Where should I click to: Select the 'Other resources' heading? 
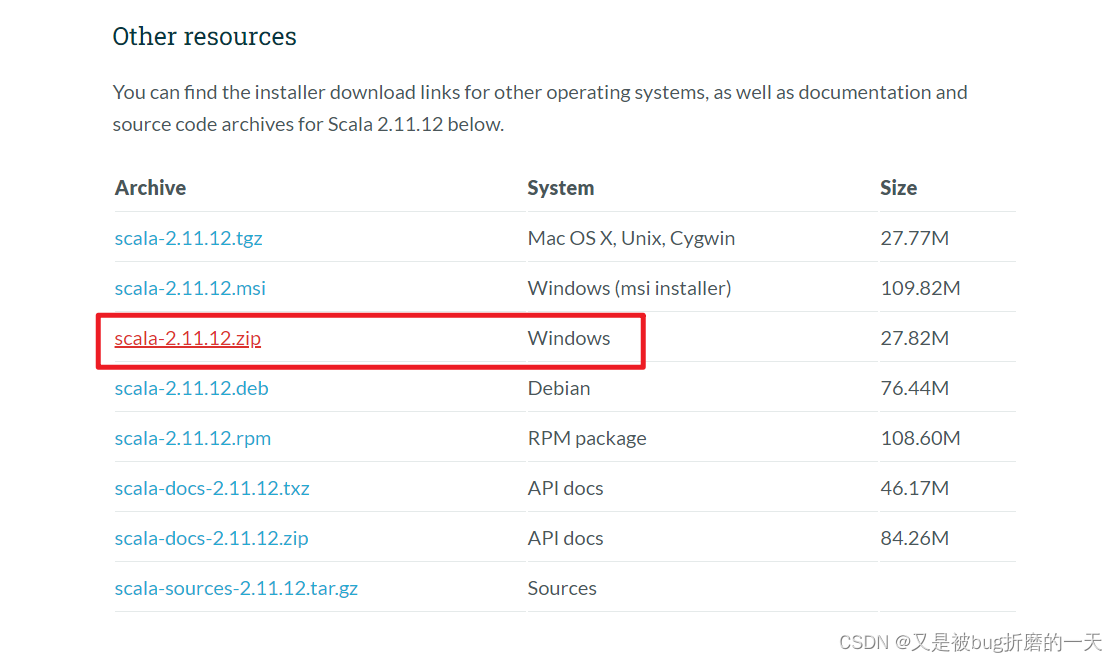click(x=205, y=36)
